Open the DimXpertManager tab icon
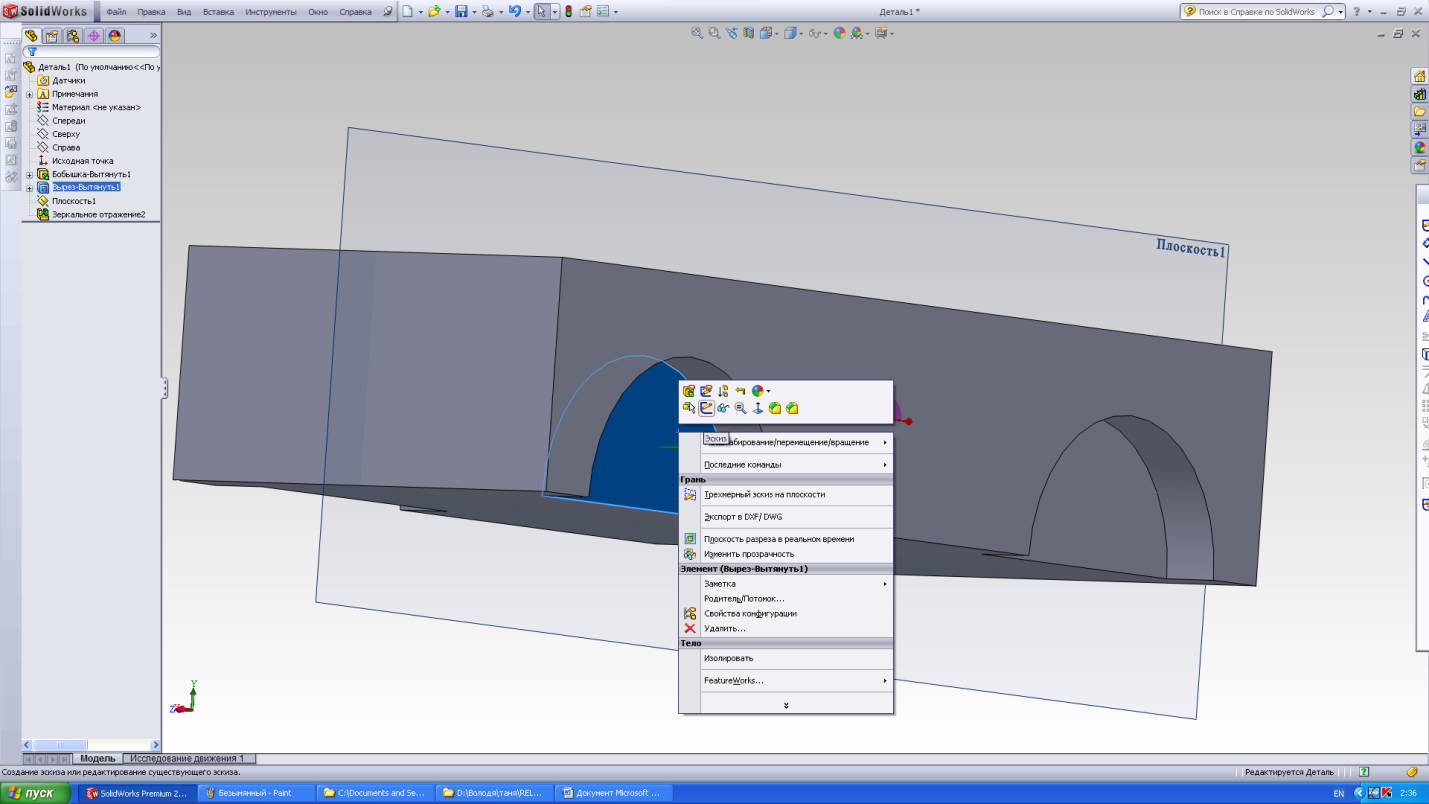Screen dimensions: 1429x804 [x=93, y=35]
